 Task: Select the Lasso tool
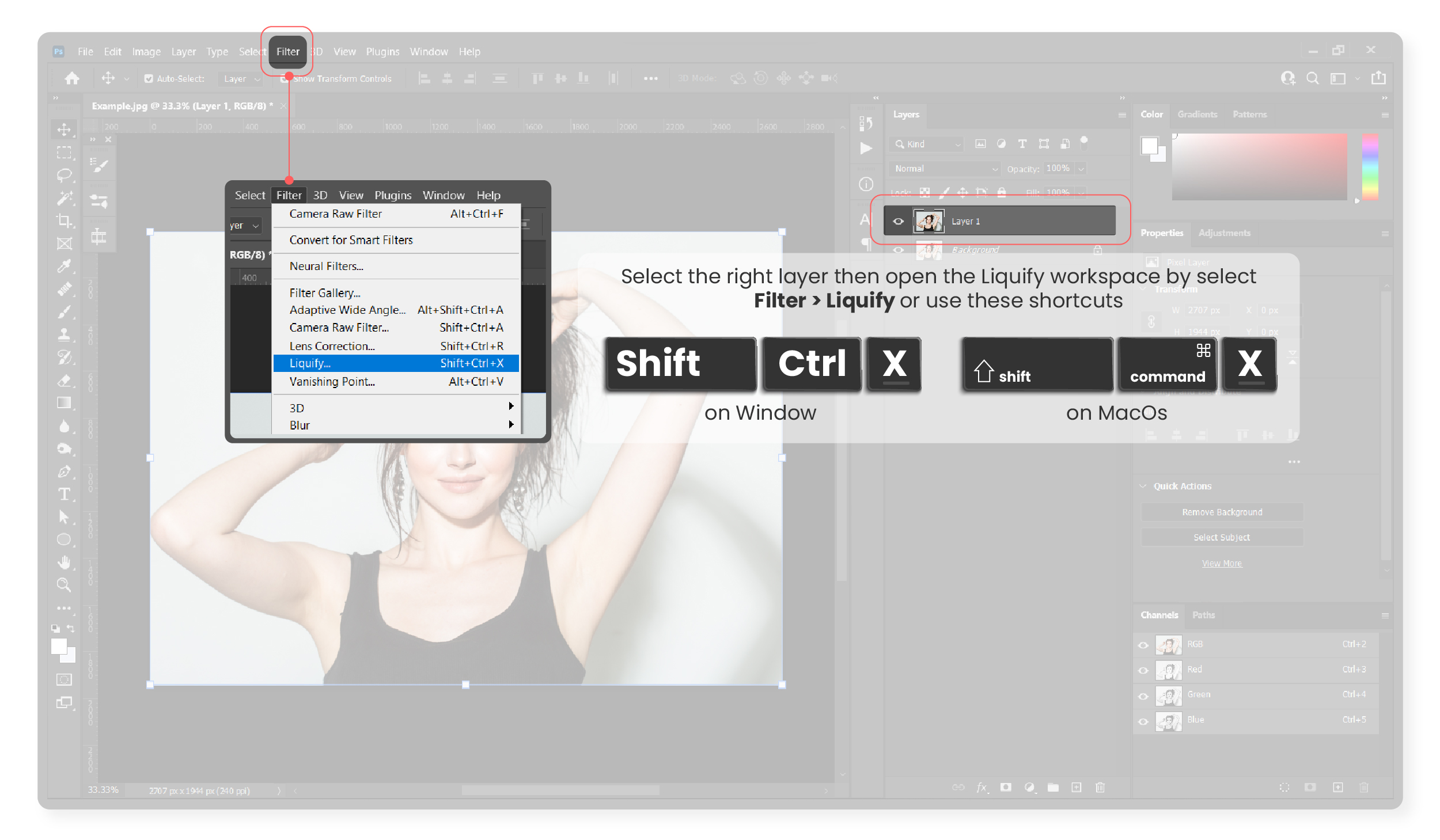click(64, 174)
